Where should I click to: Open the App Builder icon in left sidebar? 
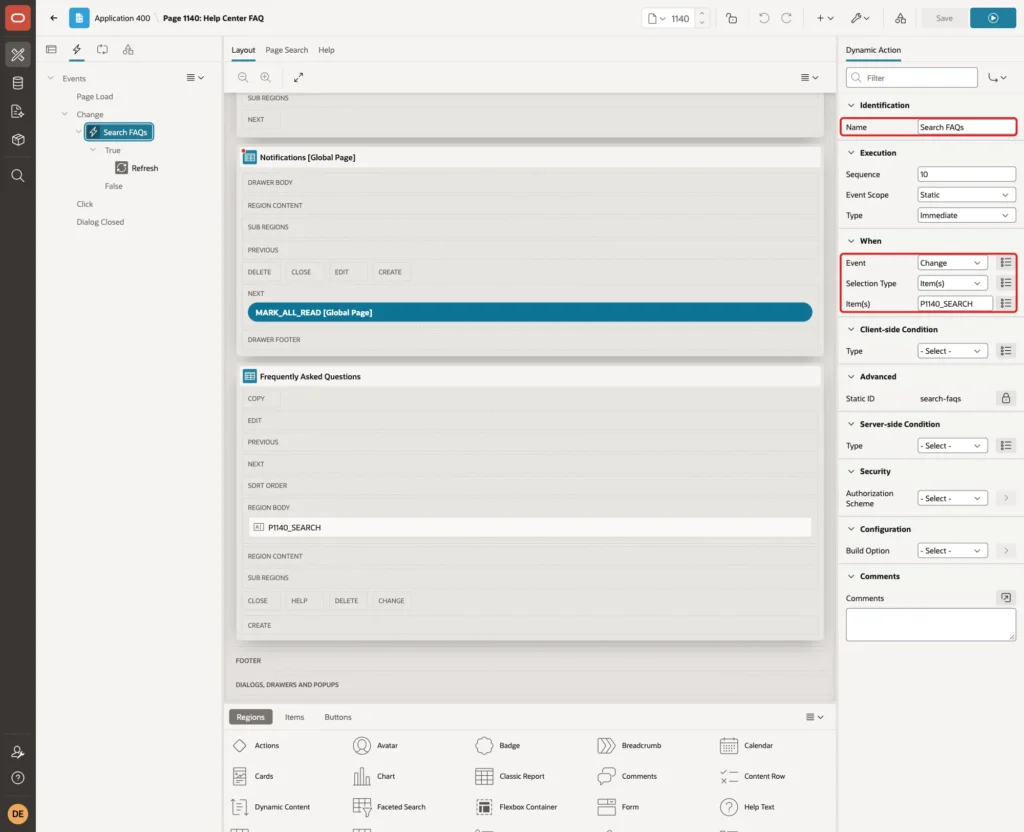point(18,55)
